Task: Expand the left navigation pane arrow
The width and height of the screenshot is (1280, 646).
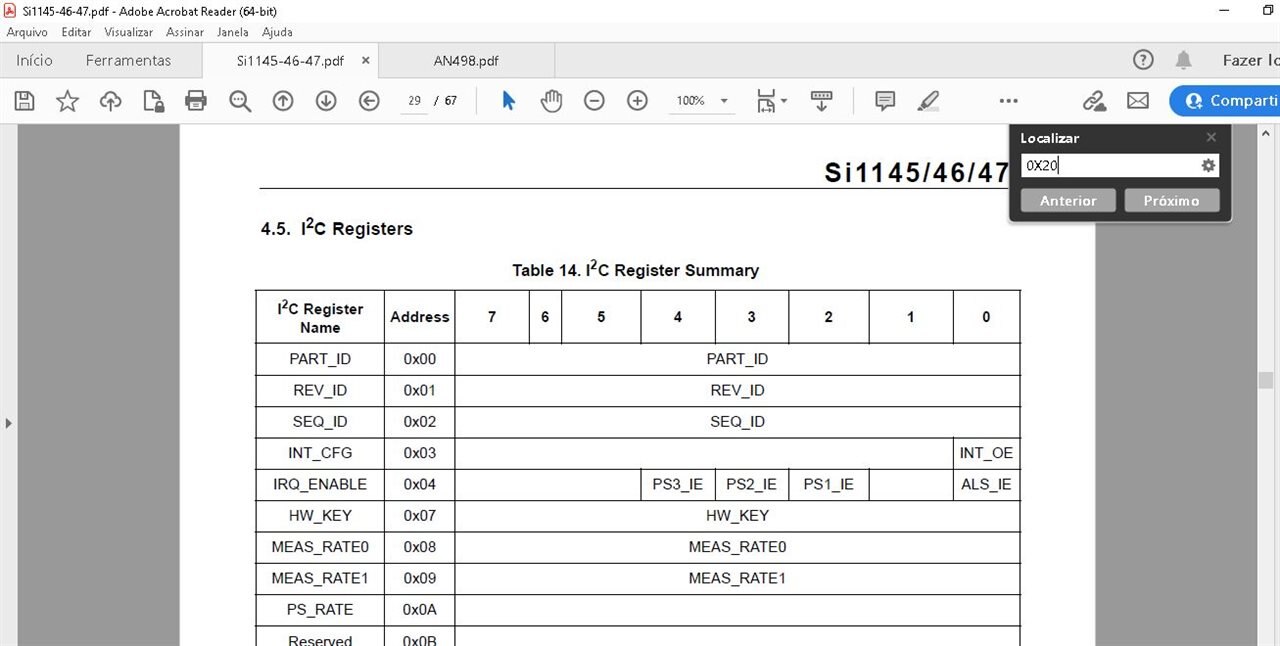Action: [8, 423]
